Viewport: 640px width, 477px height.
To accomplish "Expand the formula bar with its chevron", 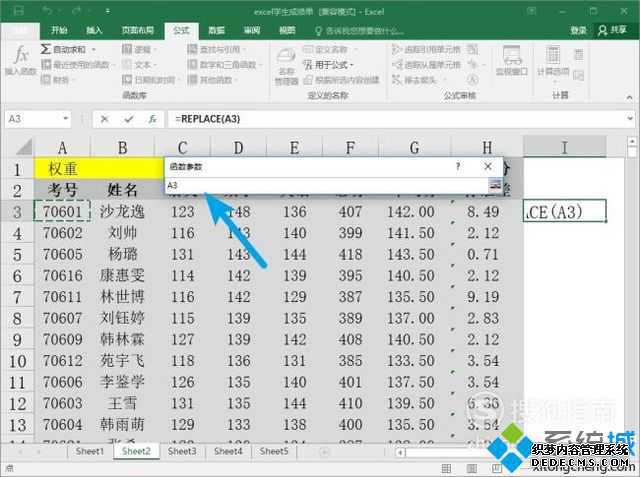I will coord(631,119).
